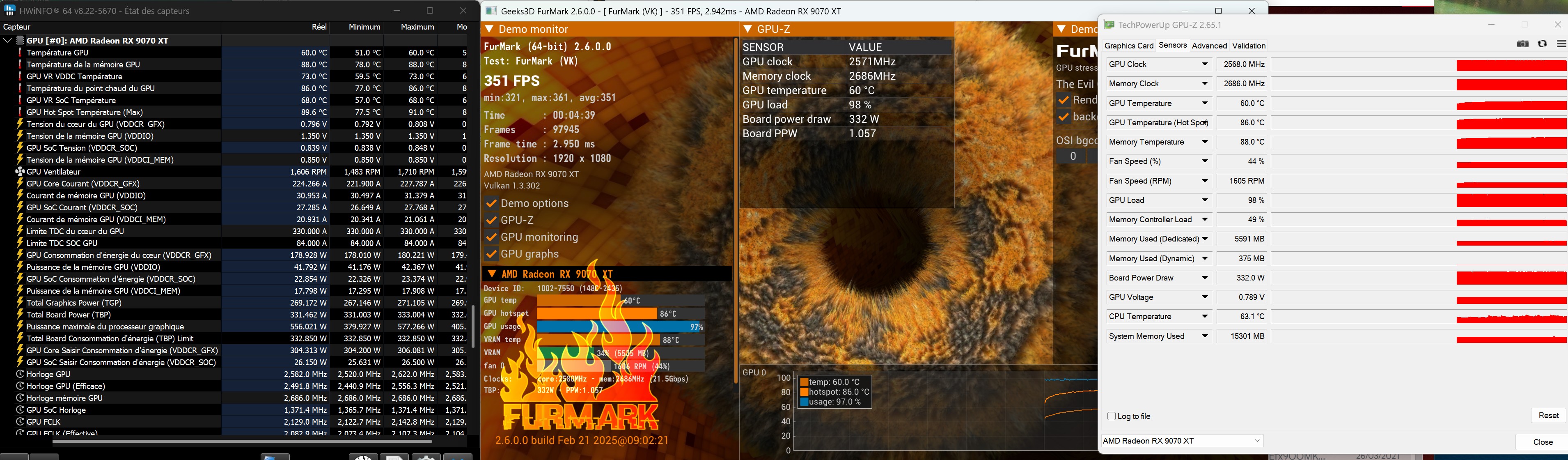
Task: Open the Memory Temperature sensor dropdown
Action: click(1205, 142)
